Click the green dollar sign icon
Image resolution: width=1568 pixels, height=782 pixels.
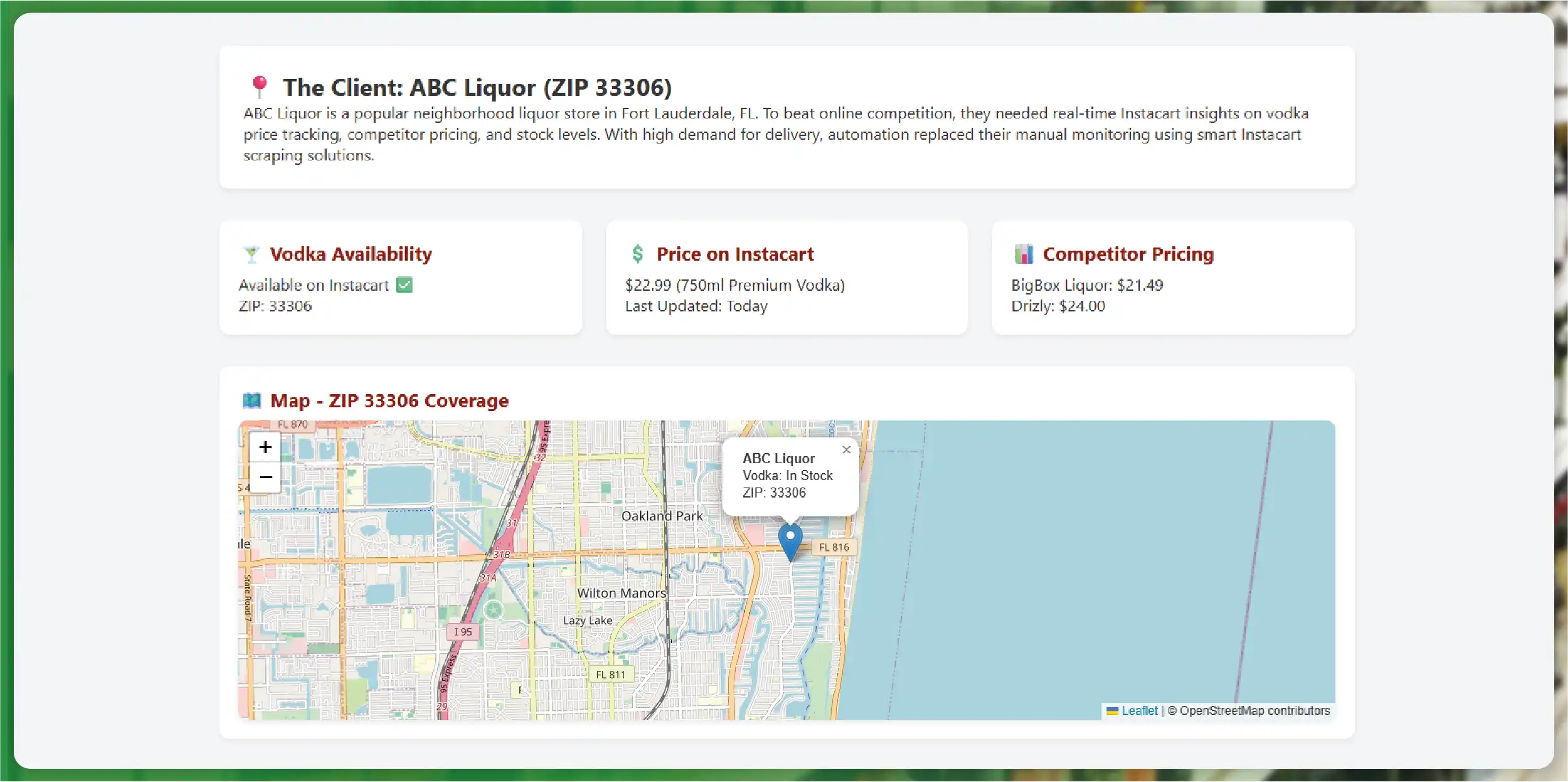coord(638,254)
